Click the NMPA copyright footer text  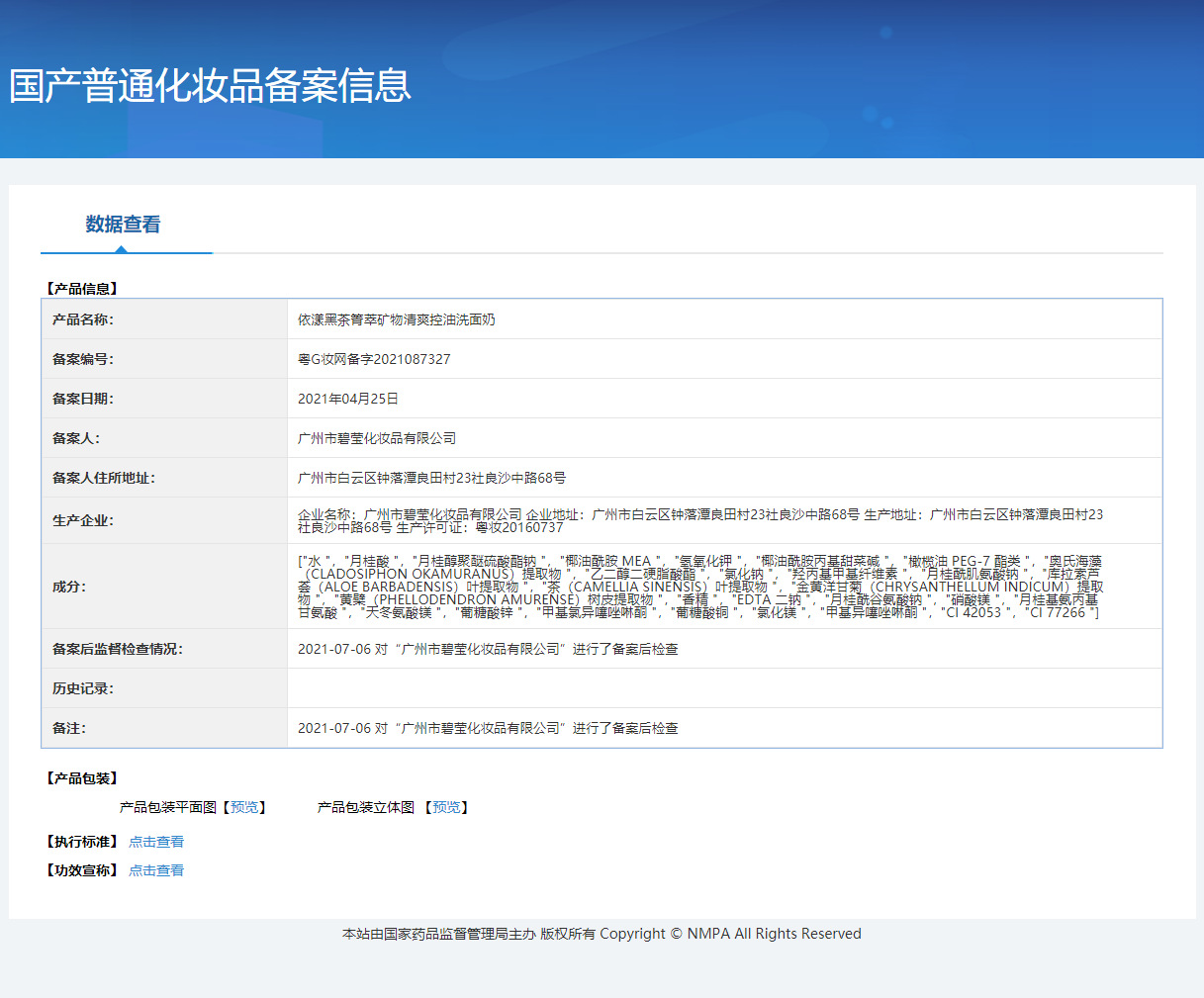602,934
